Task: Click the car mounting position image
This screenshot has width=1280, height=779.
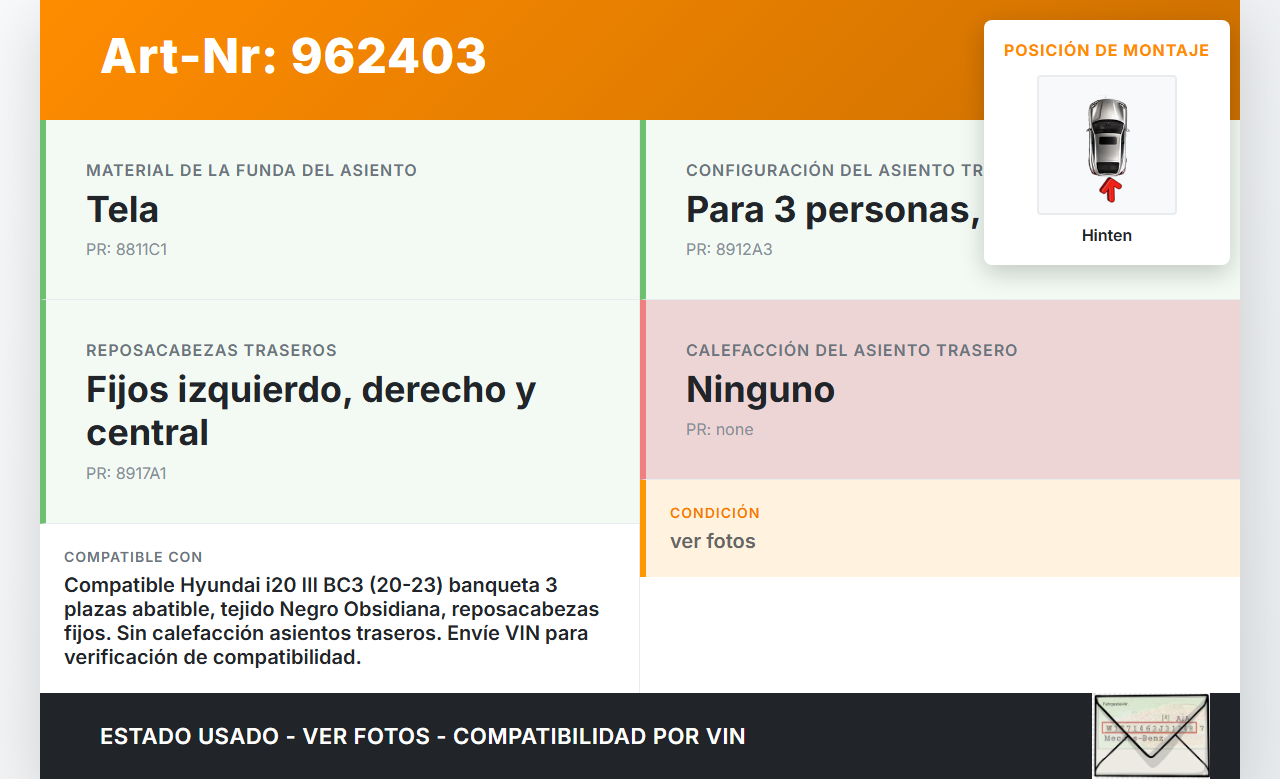Action: [x=1107, y=145]
